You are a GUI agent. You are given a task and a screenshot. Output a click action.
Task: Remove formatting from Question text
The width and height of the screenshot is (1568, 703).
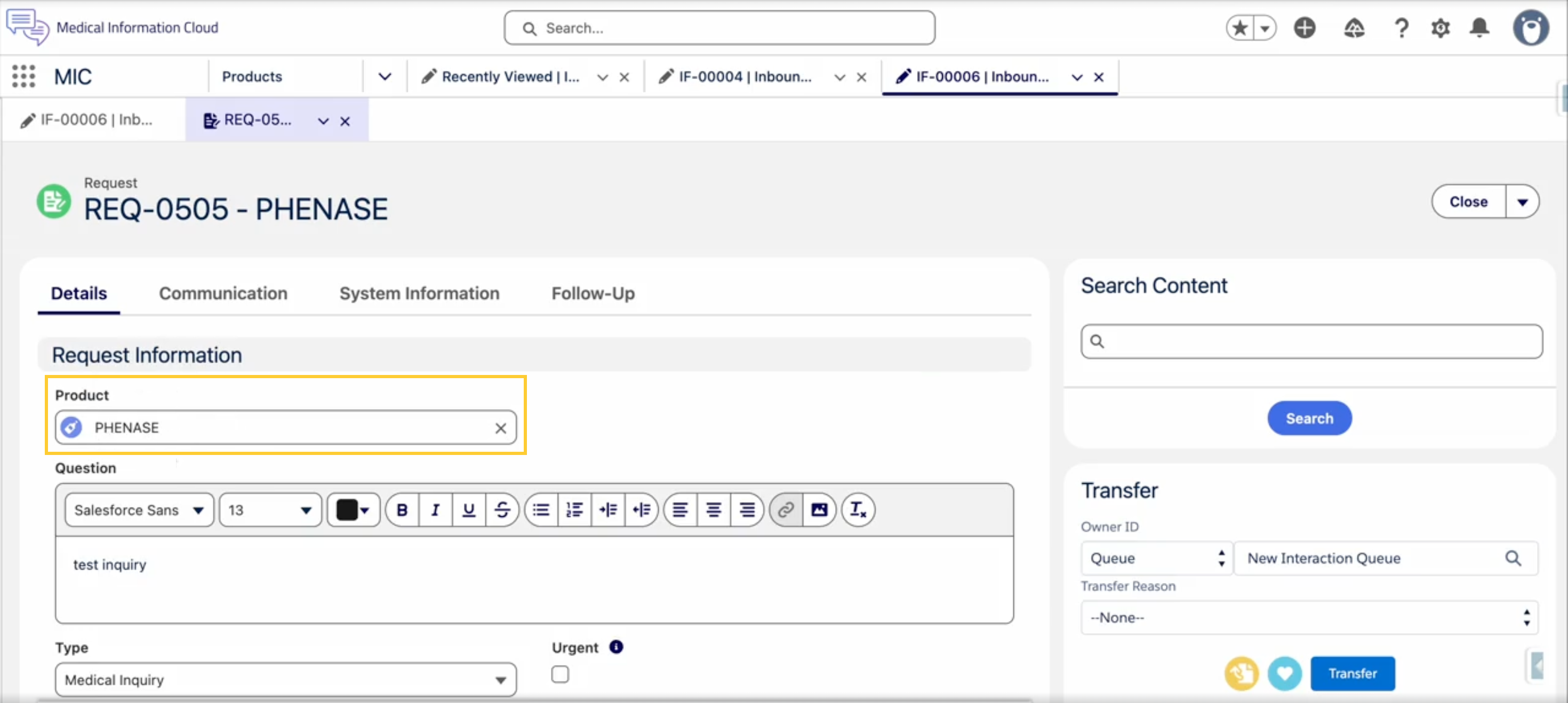(x=858, y=510)
